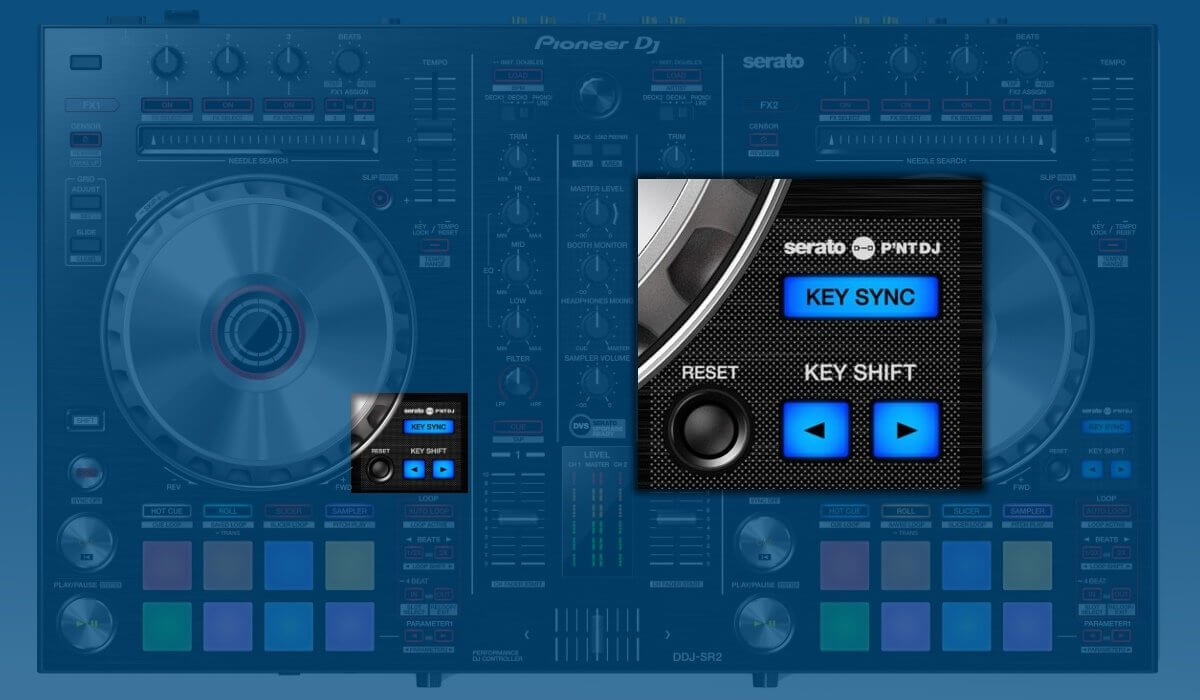Tap the top-left performance pad on left deck
This screenshot has height=700, width=1200.
166,565
